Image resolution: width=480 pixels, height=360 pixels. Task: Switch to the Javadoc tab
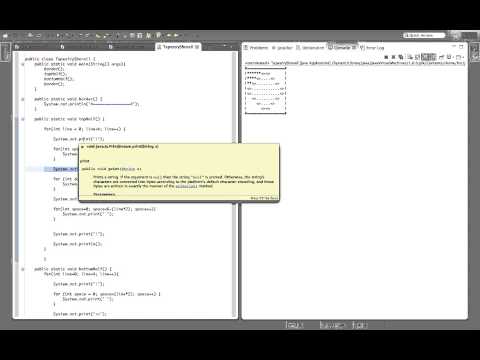(x=282, y=48)
